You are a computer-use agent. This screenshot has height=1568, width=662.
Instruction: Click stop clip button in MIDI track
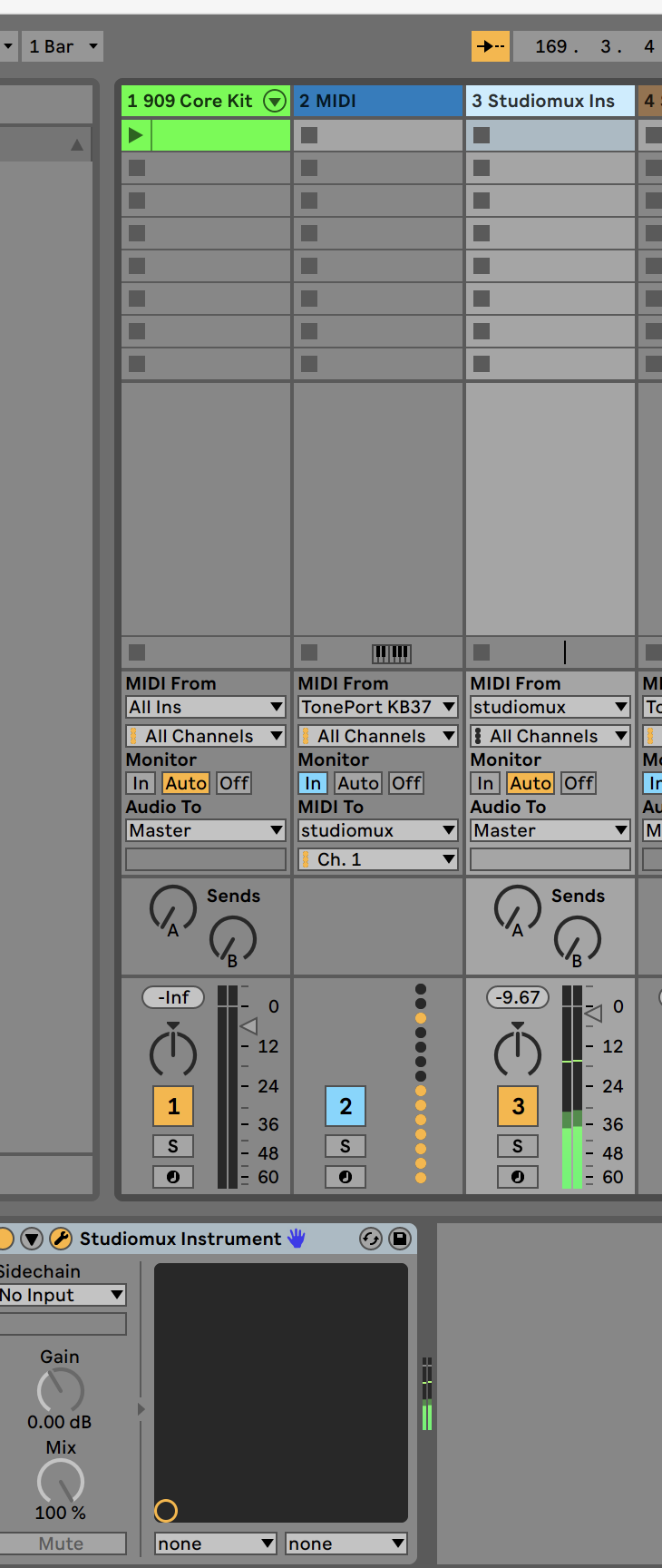(x=309, y=652)
